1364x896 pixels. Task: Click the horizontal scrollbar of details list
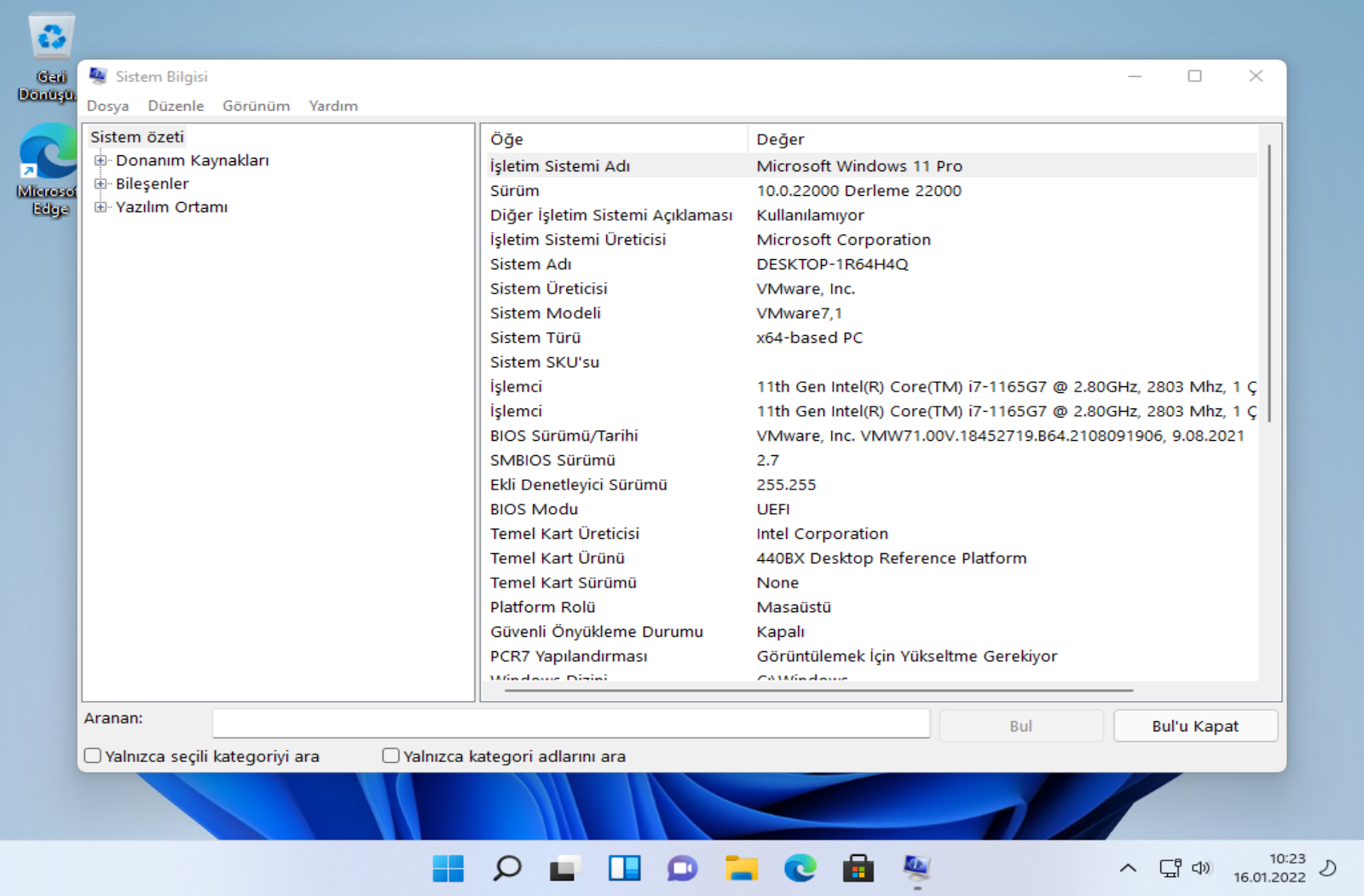[818, 690]
